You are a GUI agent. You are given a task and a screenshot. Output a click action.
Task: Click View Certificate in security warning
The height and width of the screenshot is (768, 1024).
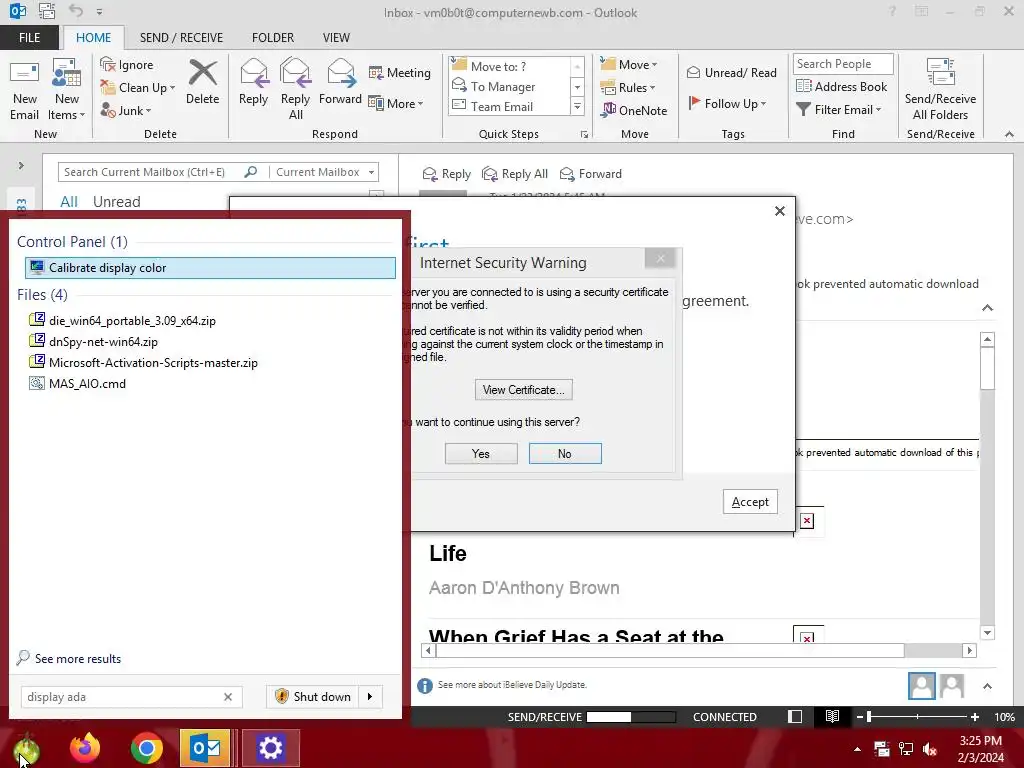click(x=524, y=390)
